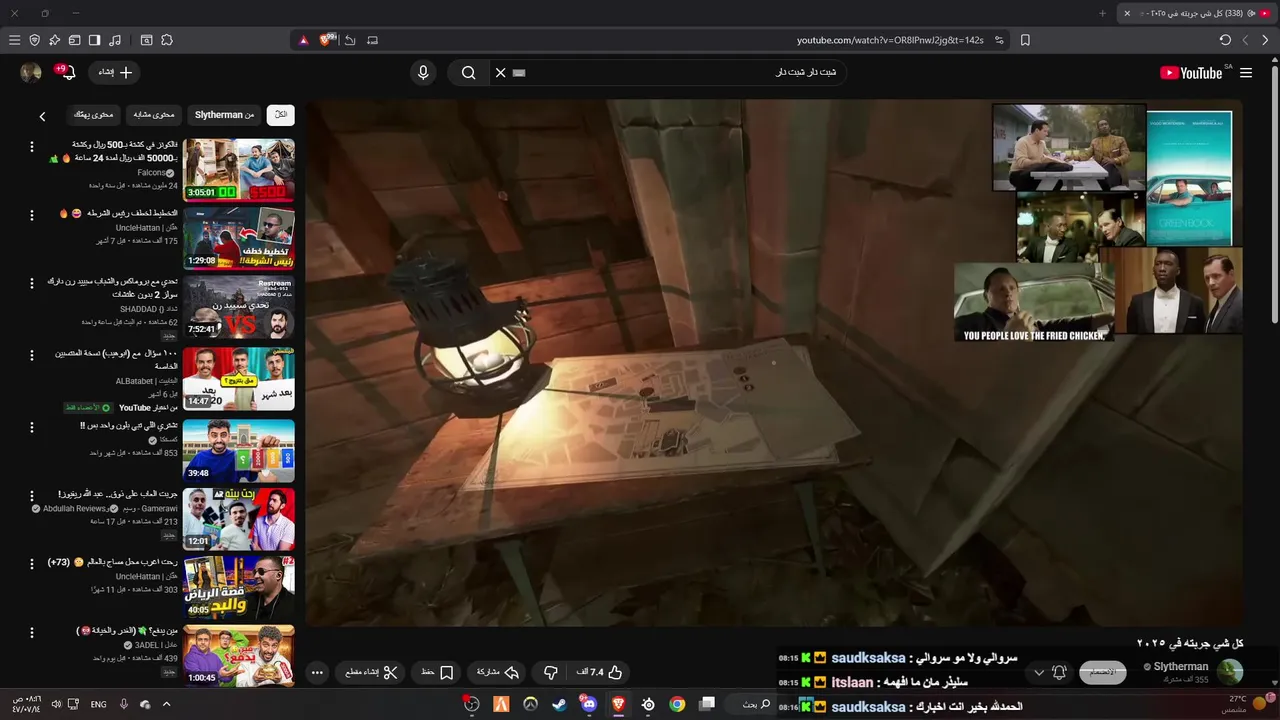Click the Brave VPN shield icon

[x=34, y=40]
